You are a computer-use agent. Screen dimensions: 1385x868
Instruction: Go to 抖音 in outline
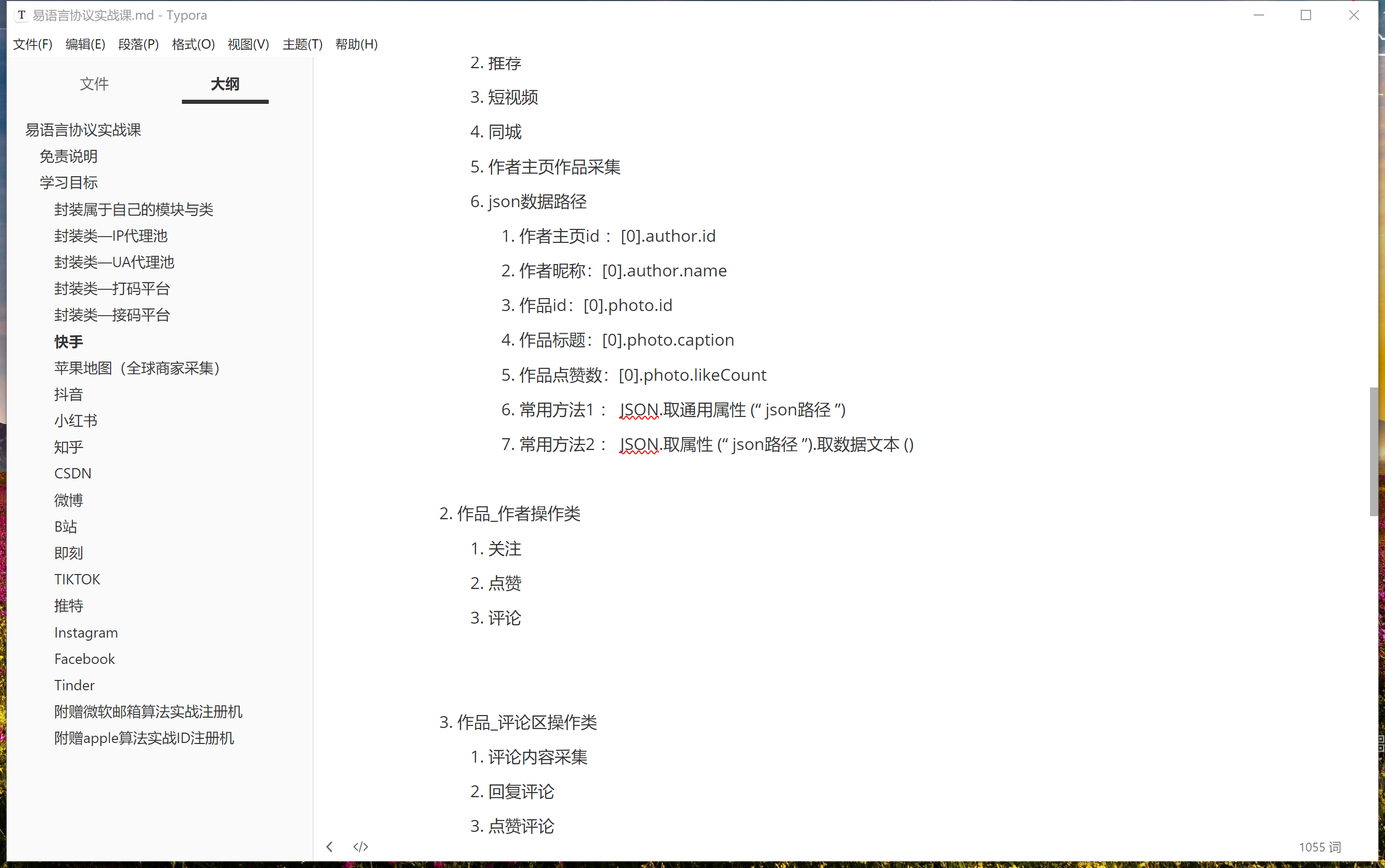click(x=69, y=395)
